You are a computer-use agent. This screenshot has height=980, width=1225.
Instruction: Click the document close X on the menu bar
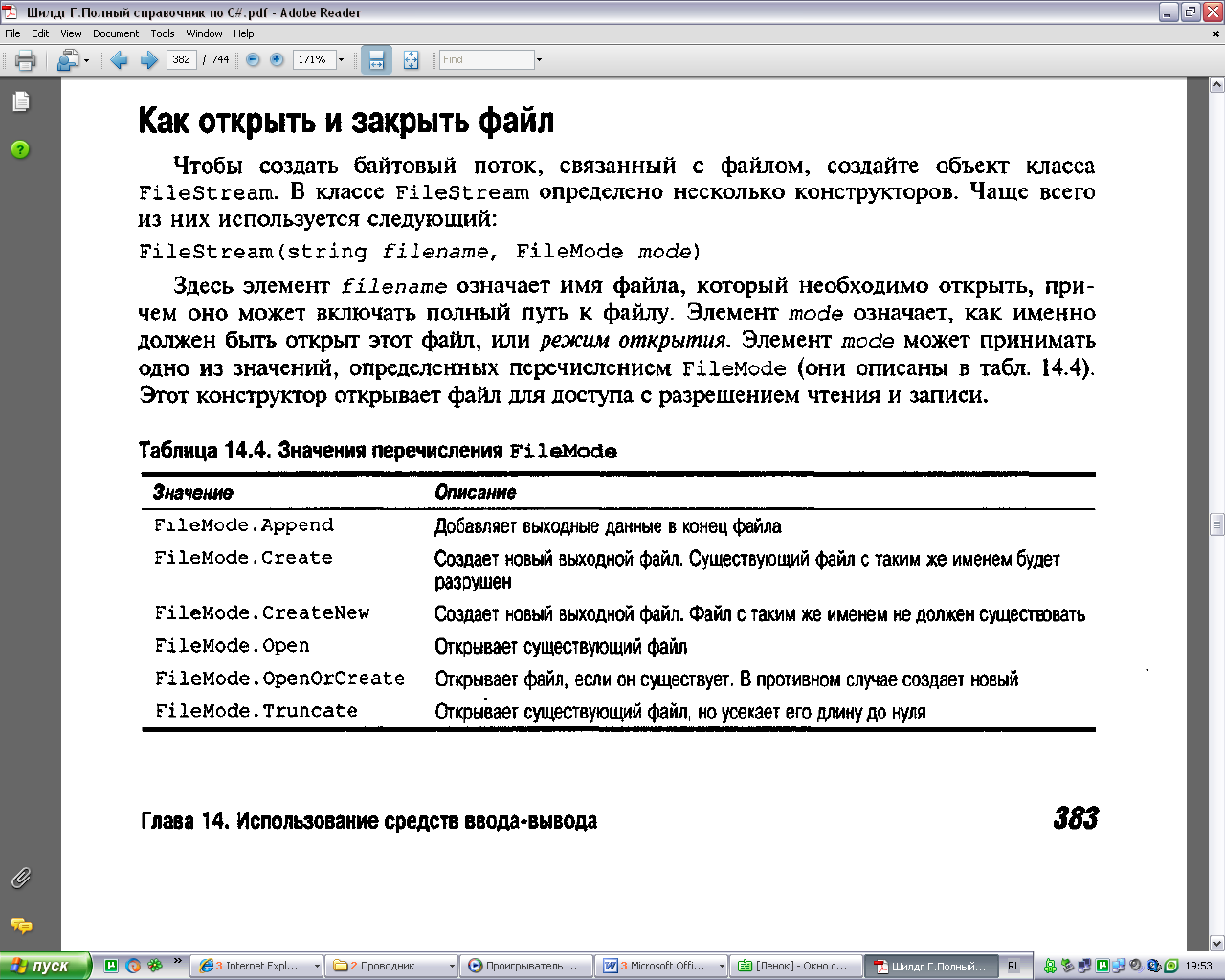point(1216,33)
